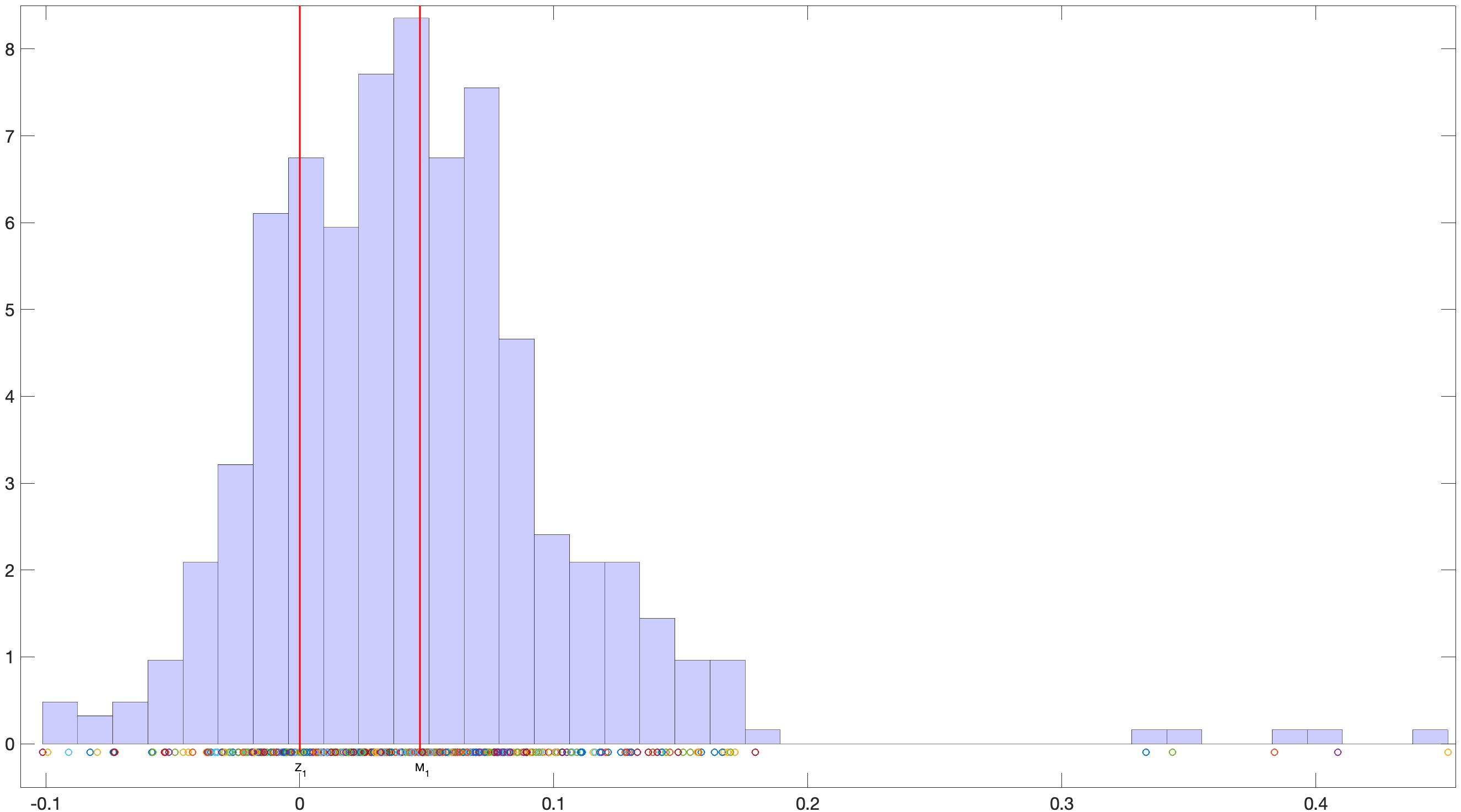
Task: Click the isolated green circle marker near 0.34
Action: (x=1172, y=753)
